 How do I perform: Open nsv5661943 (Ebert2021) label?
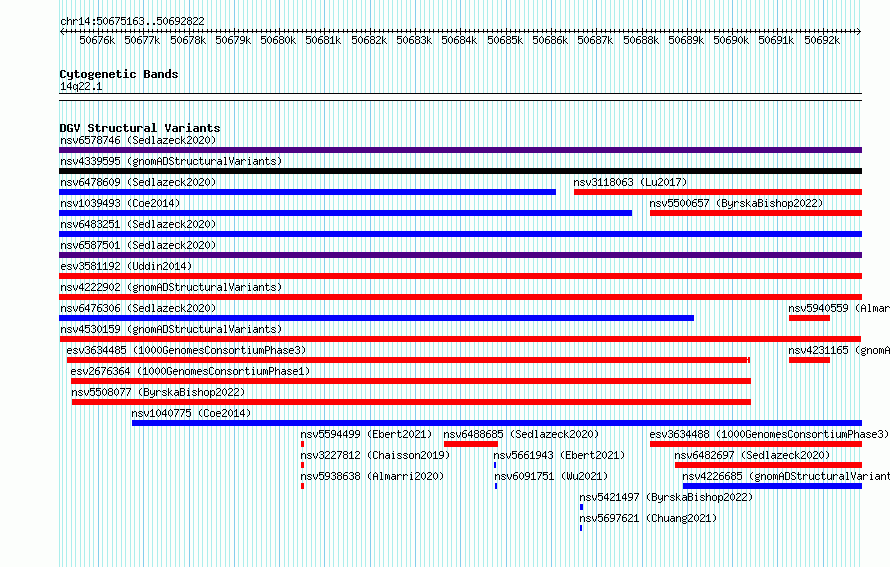tap(559, 455)
